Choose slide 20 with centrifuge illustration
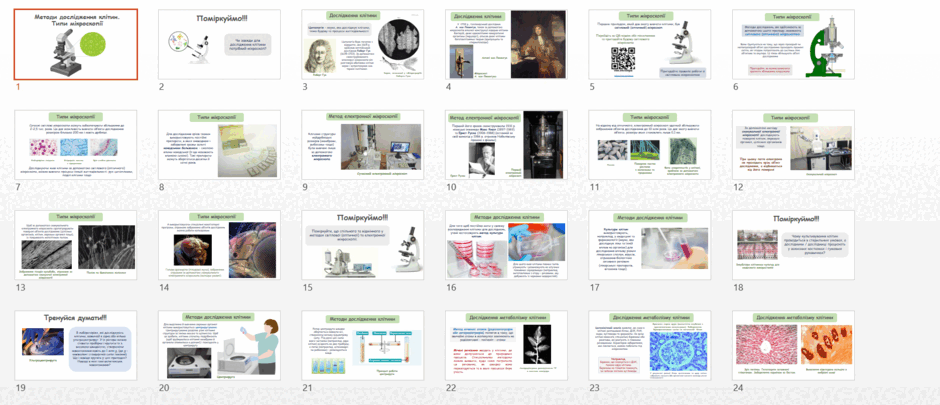Viewport: 940px width, 405px height. (x=219, y=345)
